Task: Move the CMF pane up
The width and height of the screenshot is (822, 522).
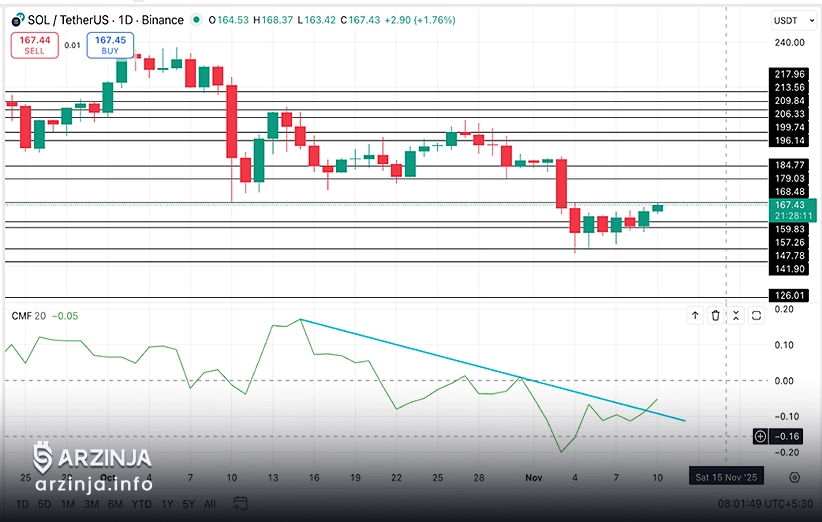Action: [695, 316]
